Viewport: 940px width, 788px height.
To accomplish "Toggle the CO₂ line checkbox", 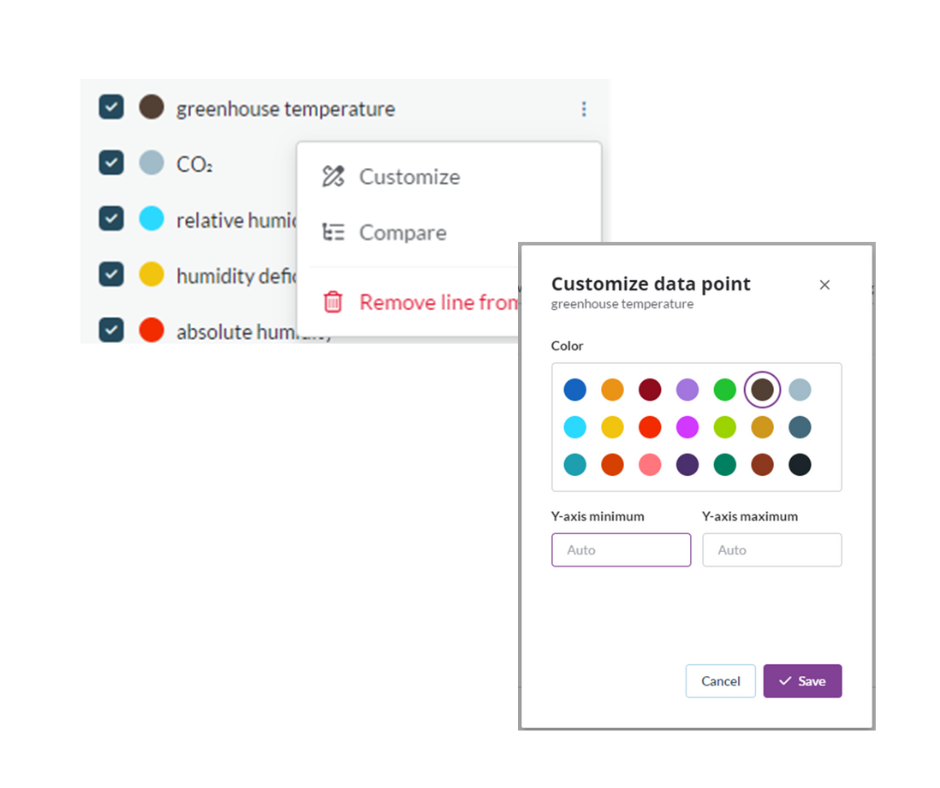I will coord(111,163).
